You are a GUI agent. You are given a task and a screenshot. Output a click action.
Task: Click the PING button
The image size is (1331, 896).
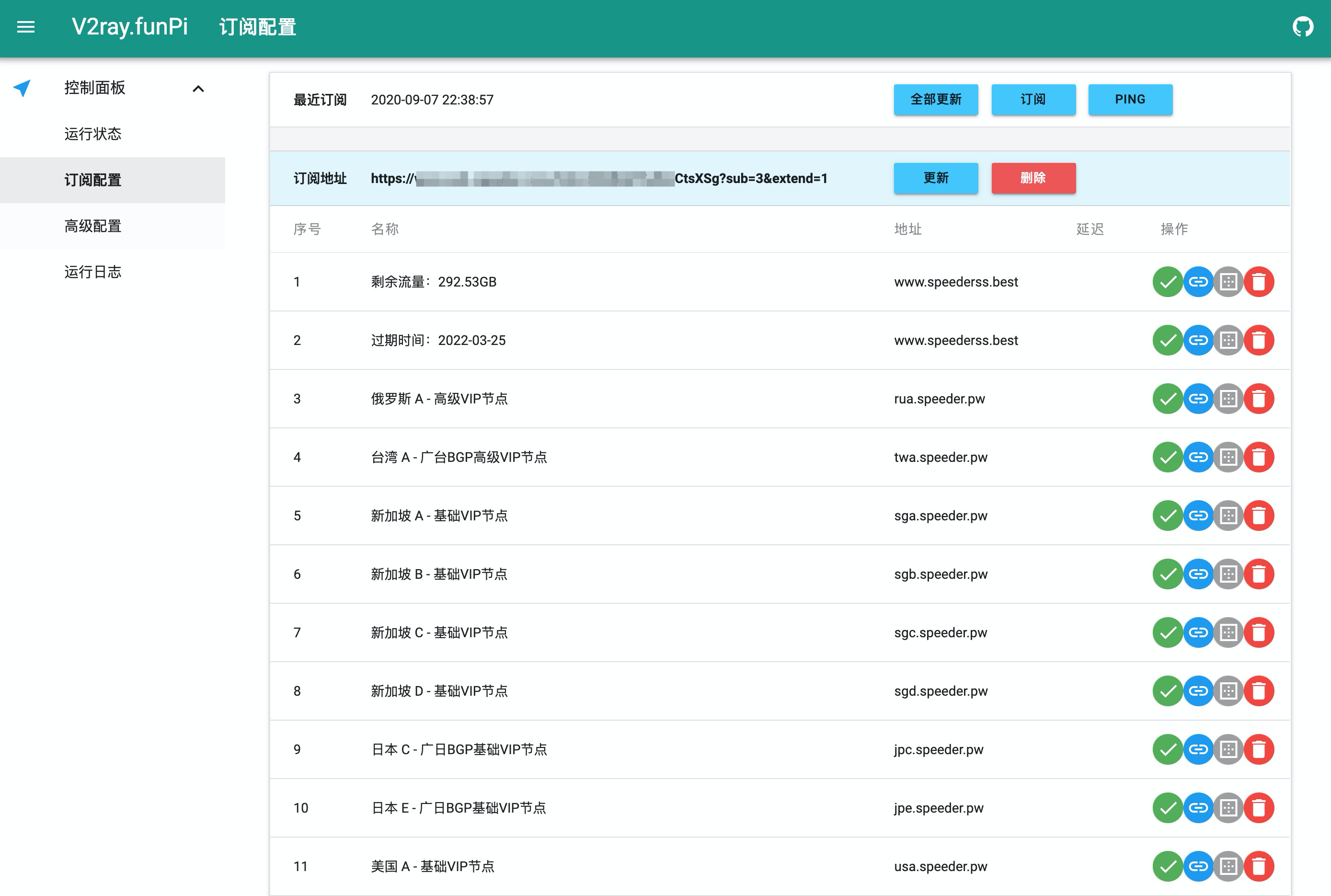[x=1130, y=100]
